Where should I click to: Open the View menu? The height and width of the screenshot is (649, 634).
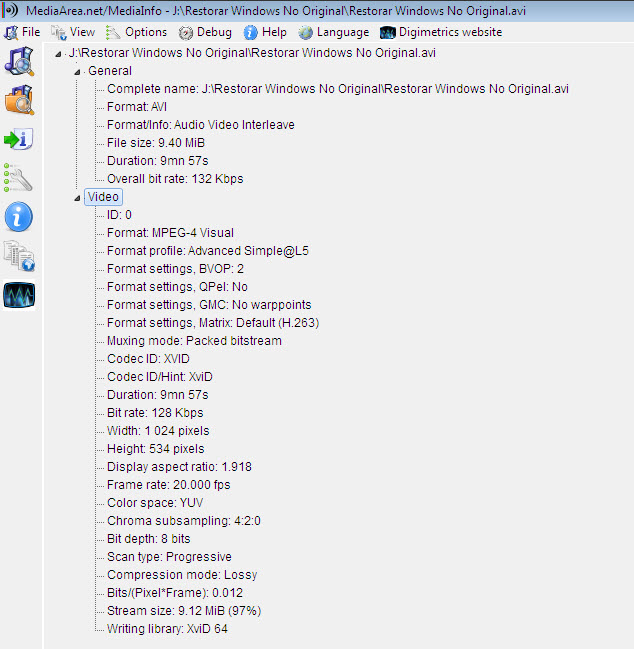(x=82, y=32)
